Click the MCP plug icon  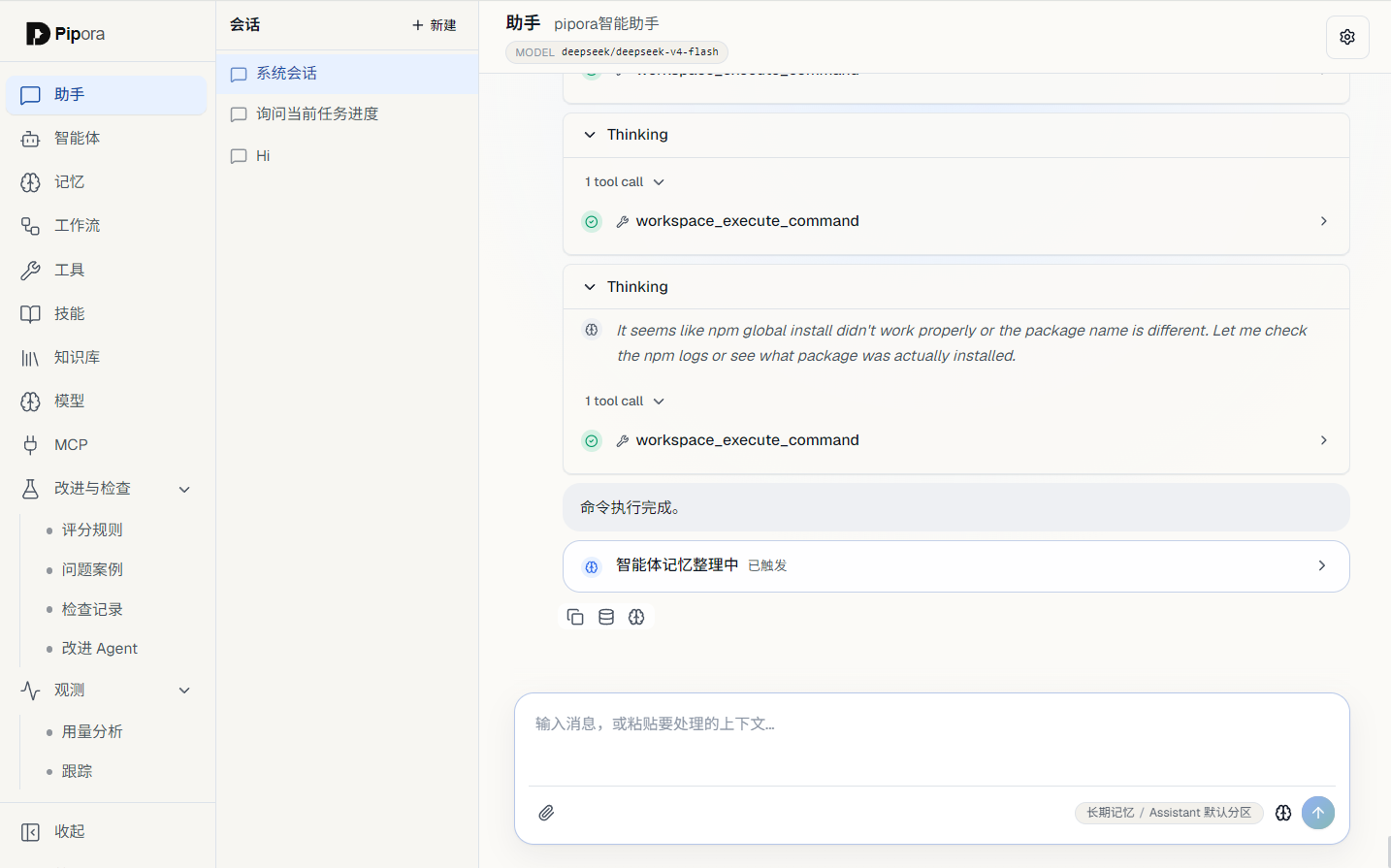30,445
